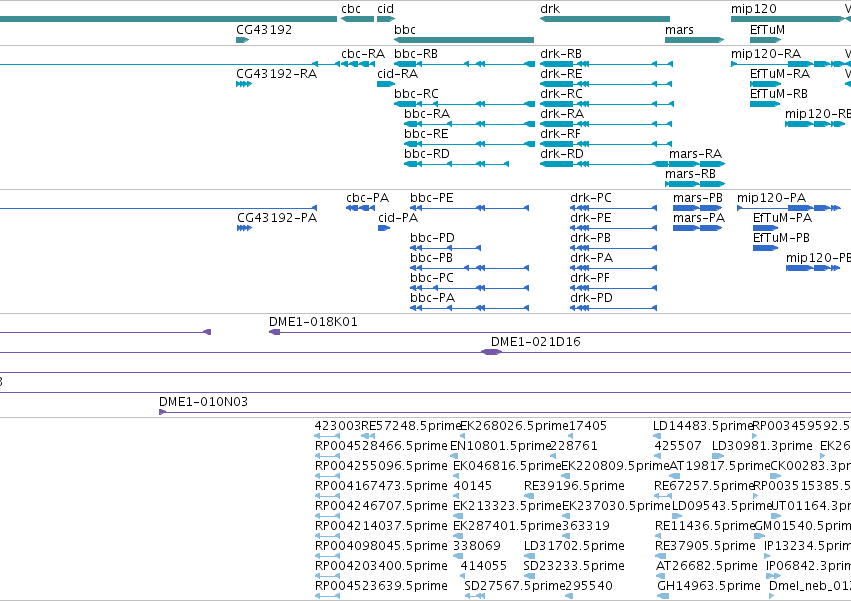
Task: Click protein mip120-PA label
Action: click(771, 198)
